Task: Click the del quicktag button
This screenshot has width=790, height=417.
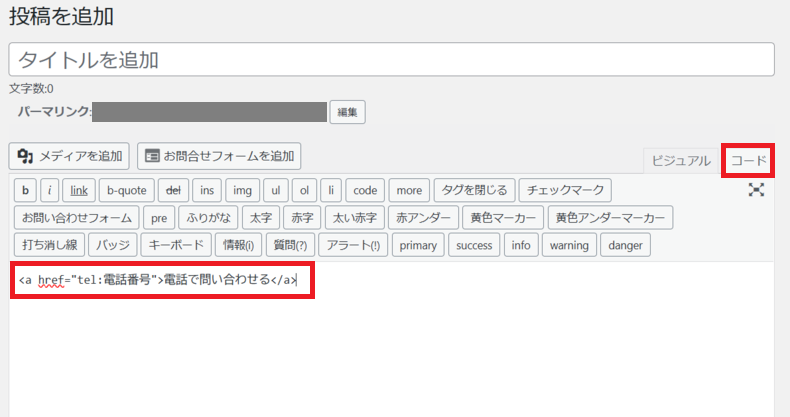Action: click(x=173, y=190)
